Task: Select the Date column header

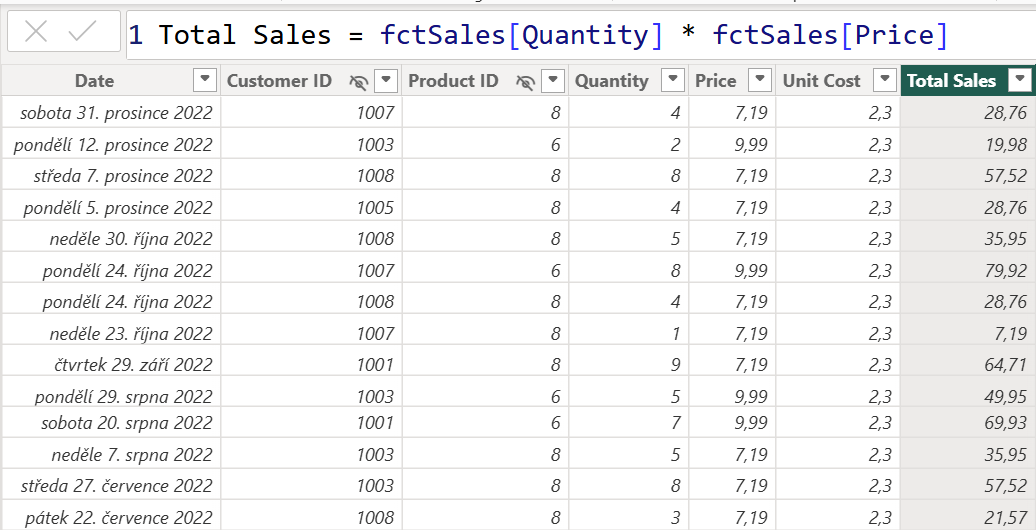Action: coord(94,81)
